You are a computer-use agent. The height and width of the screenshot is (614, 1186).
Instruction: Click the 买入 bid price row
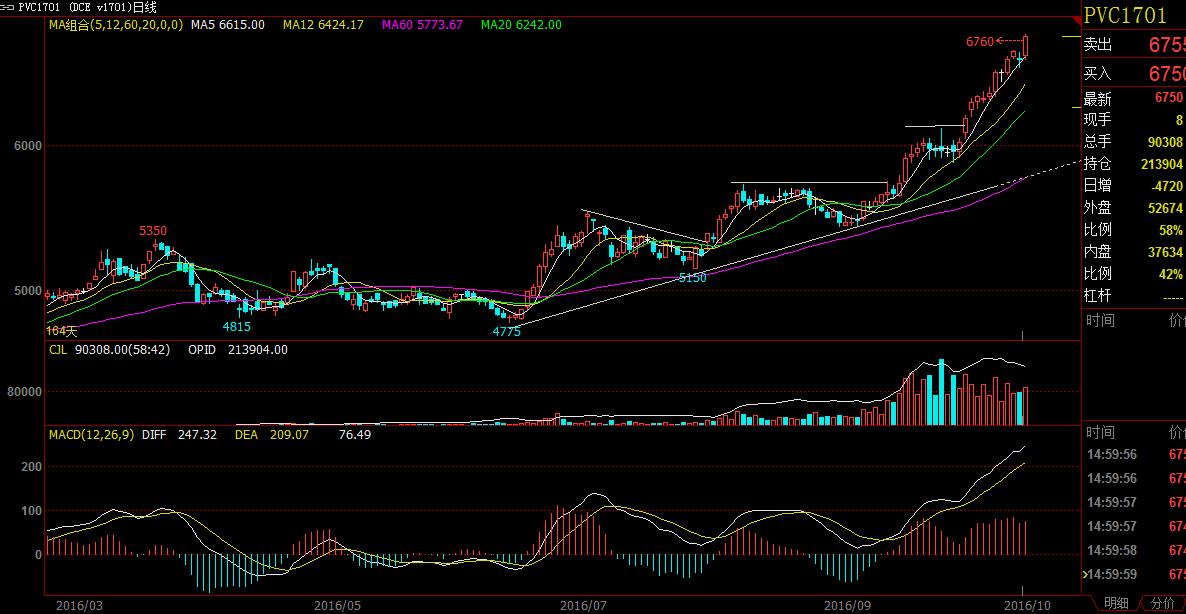(1134, 74)
